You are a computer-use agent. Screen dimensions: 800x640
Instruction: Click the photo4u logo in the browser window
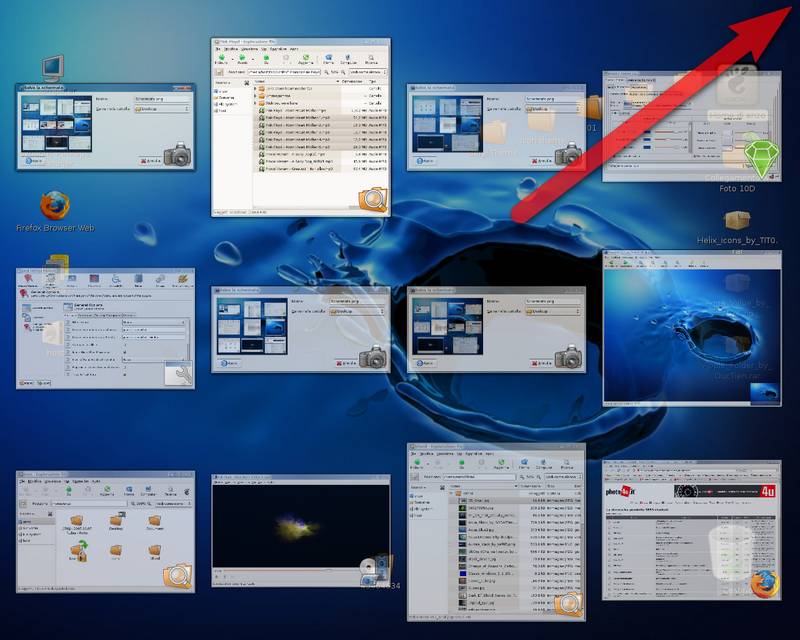click(620, 491)
